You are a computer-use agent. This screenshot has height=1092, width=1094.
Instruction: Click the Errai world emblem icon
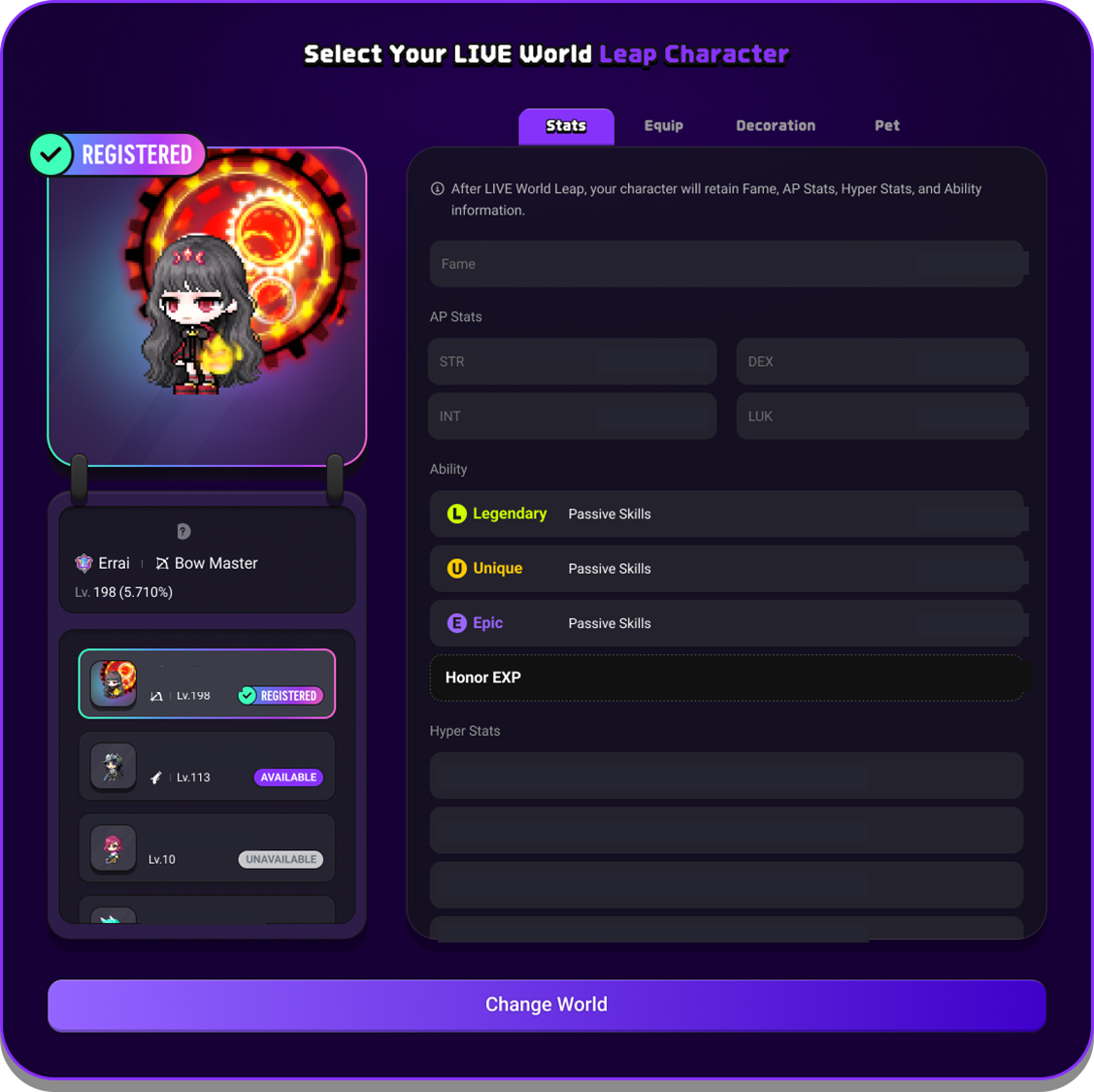click(x=83, y=563)
